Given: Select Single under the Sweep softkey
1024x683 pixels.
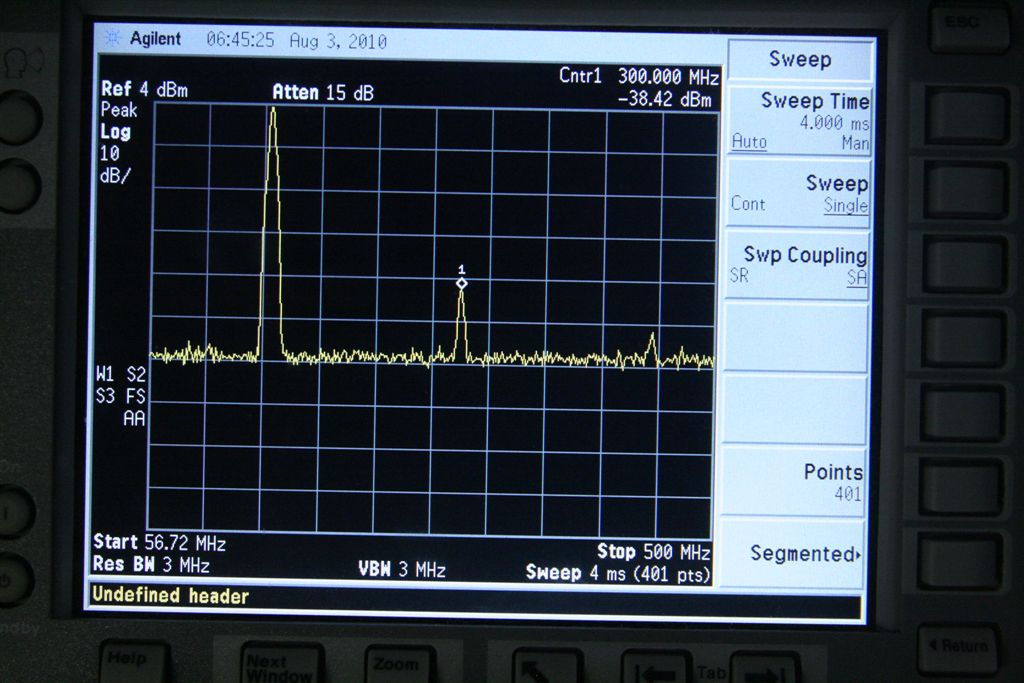Looking at the screenshot, I should pyautogui.click(x=845, y=205).
